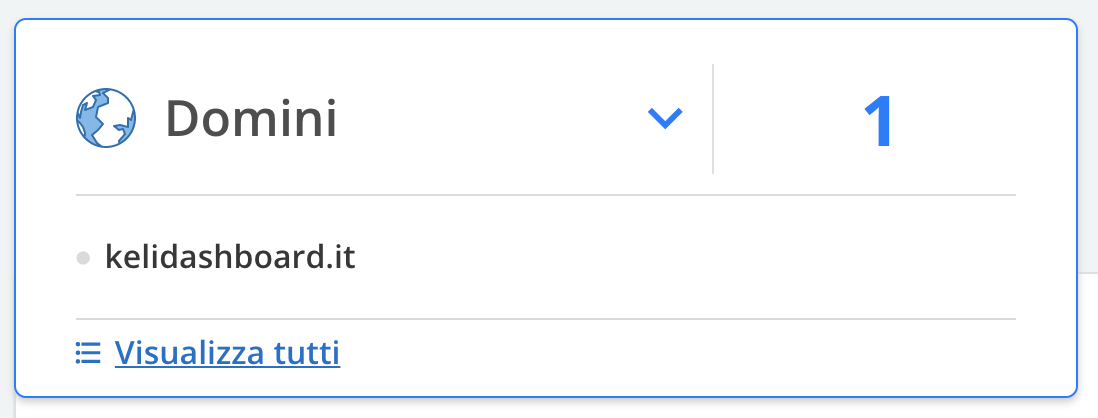The height and width of the screenshot is (418, 1098).
Task: Open kelidashboard.it domain details
Action: [230, 258]
